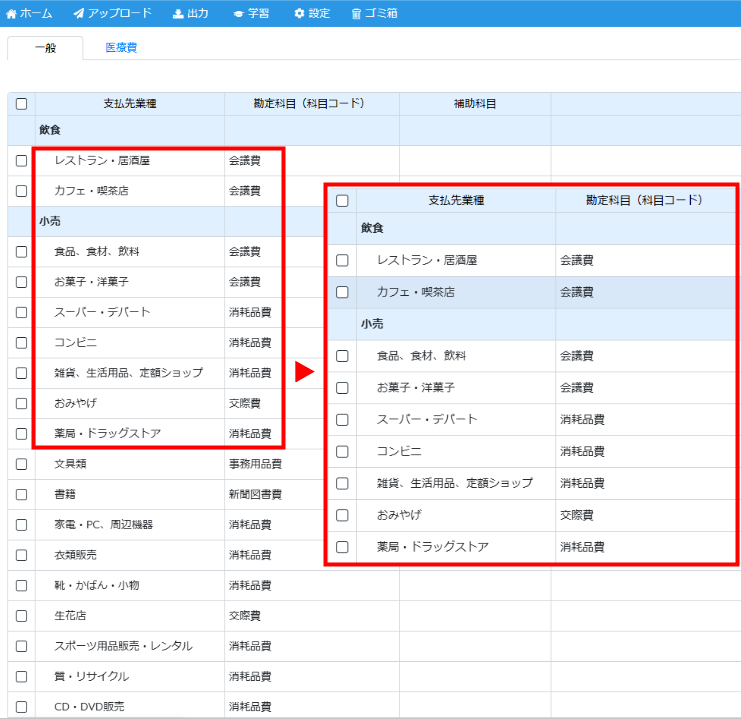Click 消耗品費 in the CD・DVD販売 row
Image resolution: width=741 pixels, height=719 pixels.
point(250,707)
